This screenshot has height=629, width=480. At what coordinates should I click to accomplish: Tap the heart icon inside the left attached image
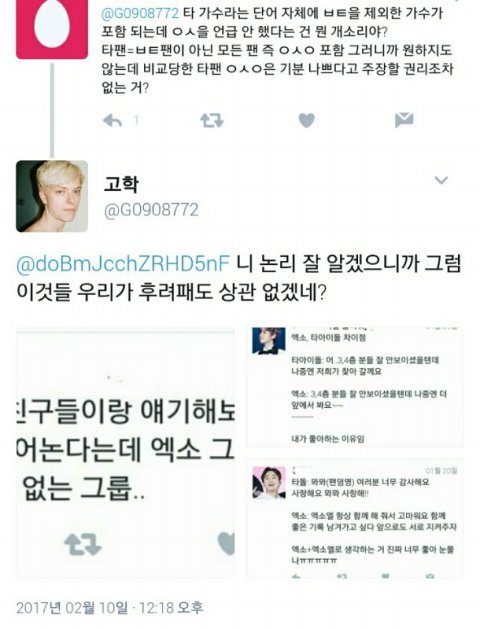pos(227,544)
